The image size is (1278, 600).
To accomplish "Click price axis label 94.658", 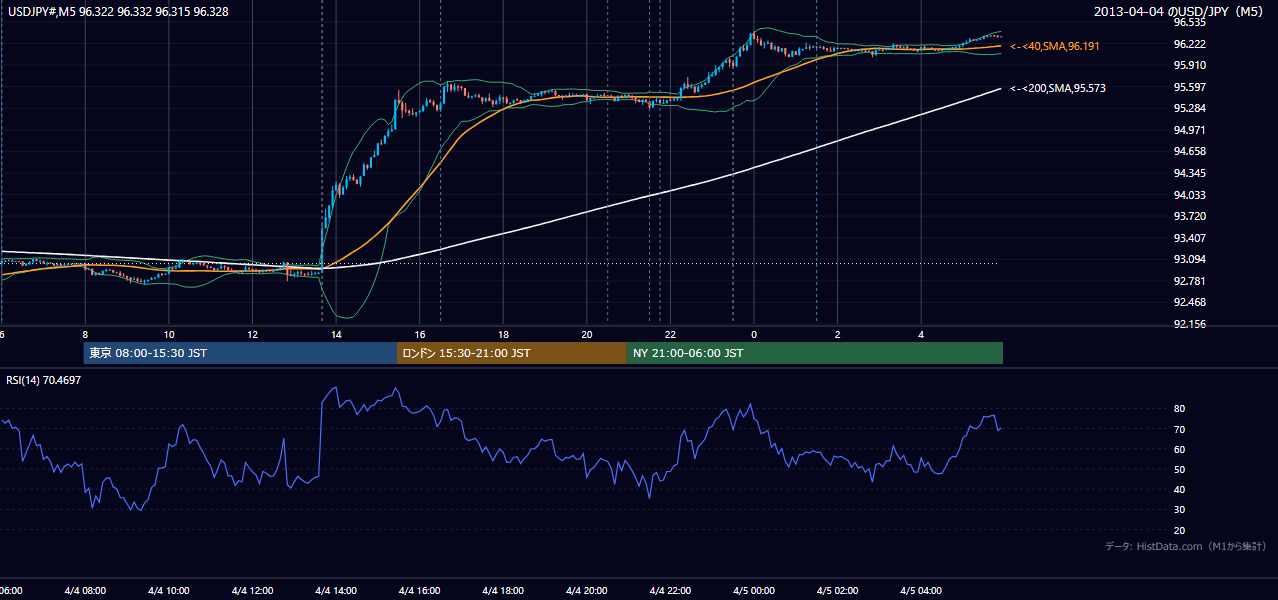I will (1189, 151).
